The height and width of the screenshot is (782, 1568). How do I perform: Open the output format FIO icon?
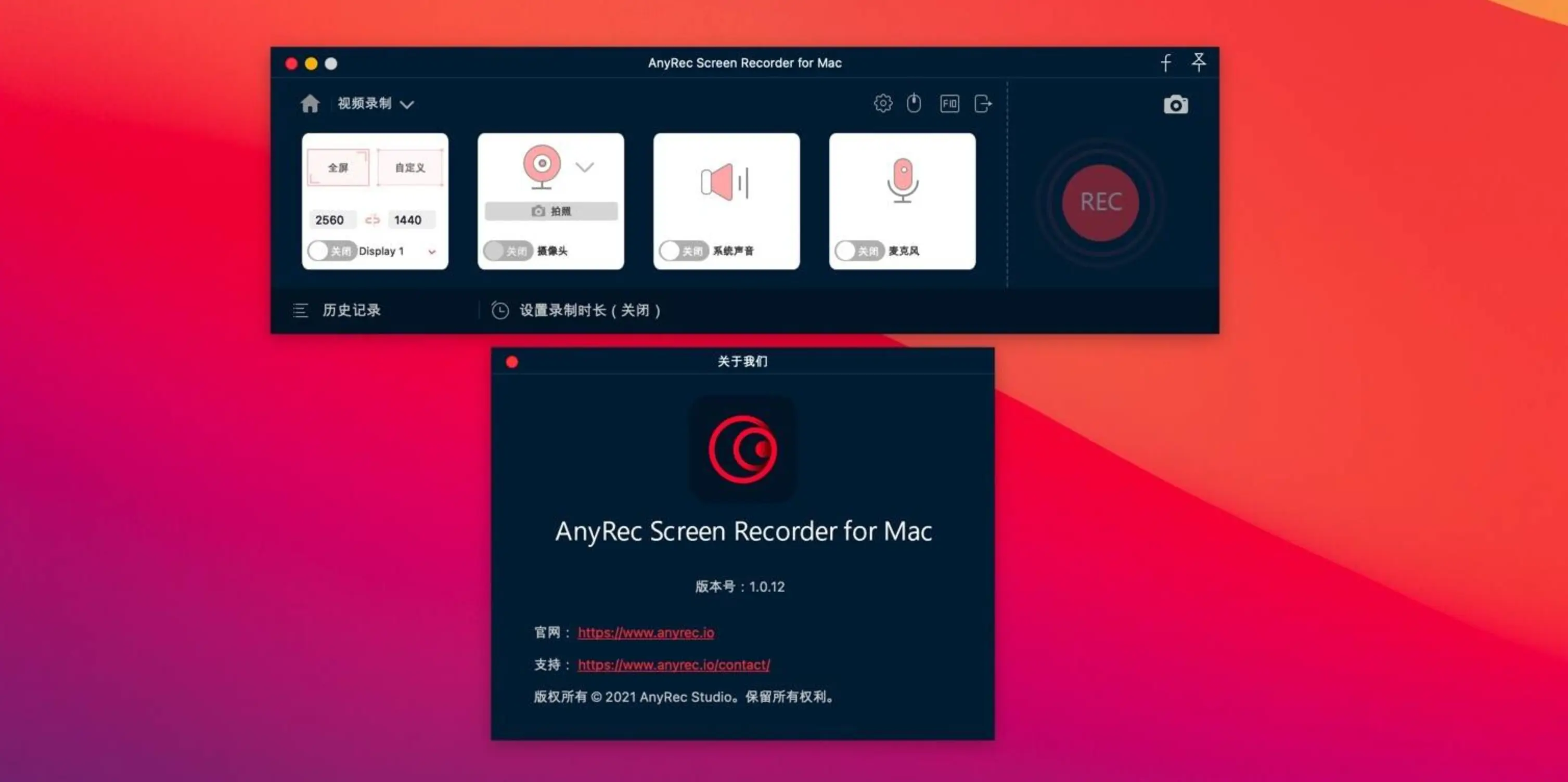(949, 104)
